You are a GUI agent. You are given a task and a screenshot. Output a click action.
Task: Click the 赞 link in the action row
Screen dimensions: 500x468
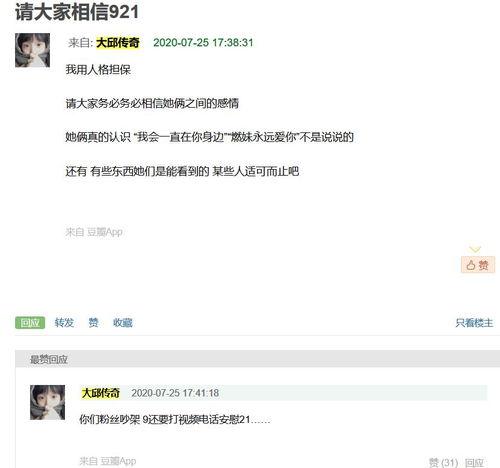(x=93, y=323)
